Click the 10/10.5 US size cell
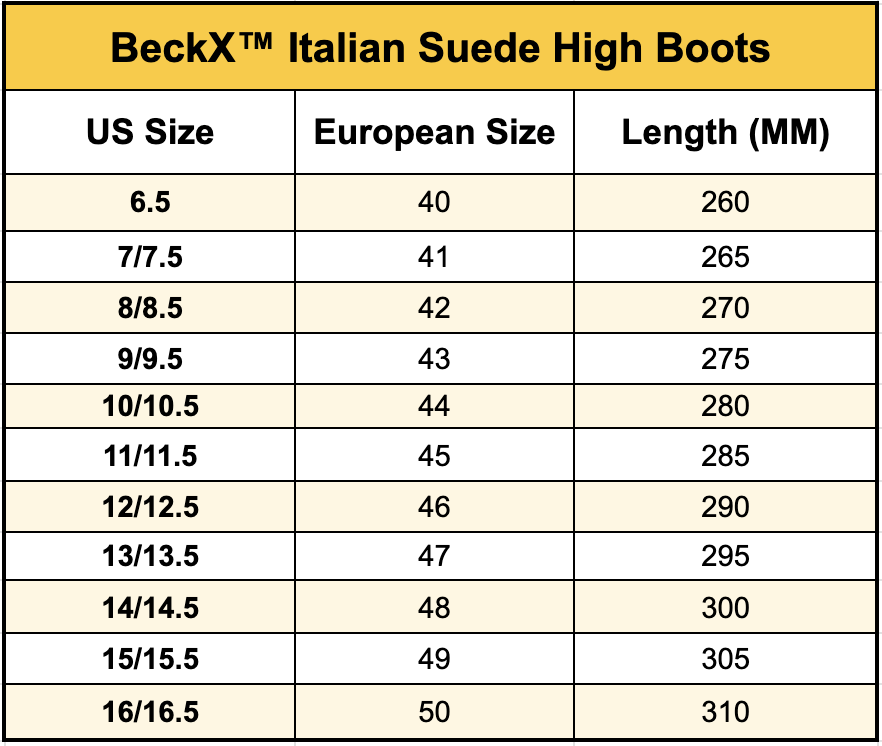The width and height of the screenshot is (882, 746). pyautogui.click(x=150, y=407)
